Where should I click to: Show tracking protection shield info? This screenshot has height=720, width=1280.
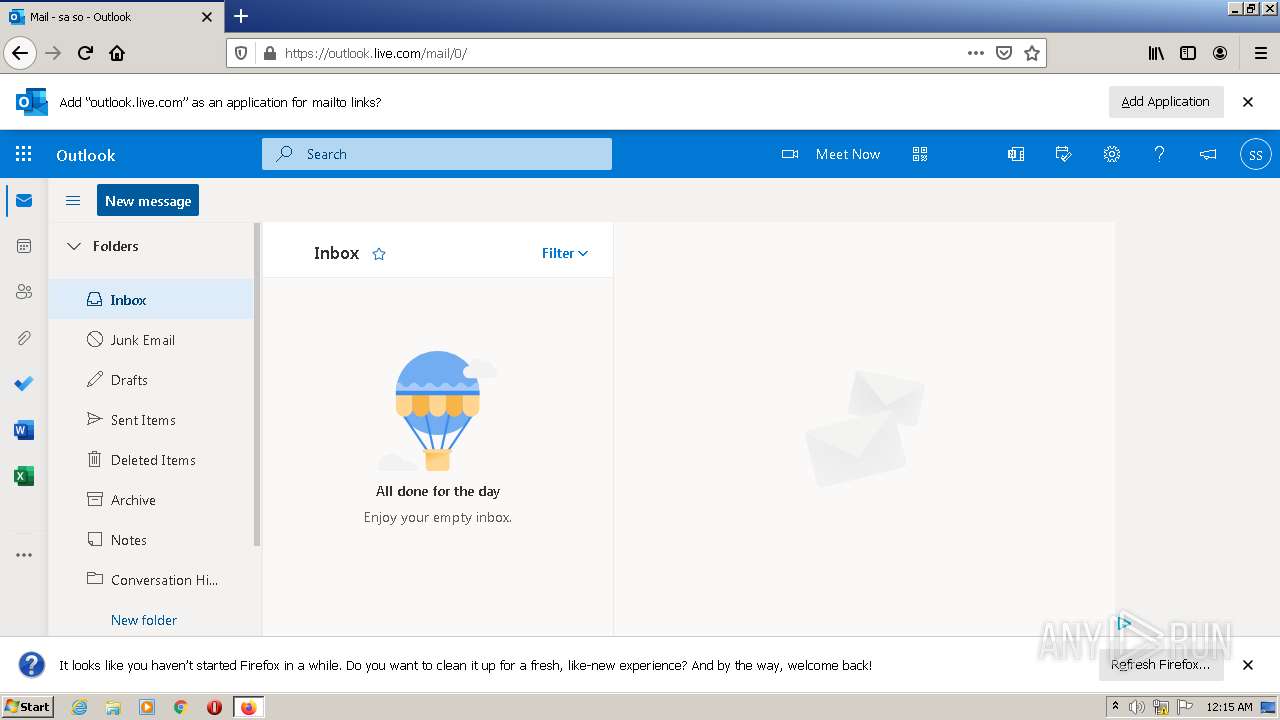241,53
